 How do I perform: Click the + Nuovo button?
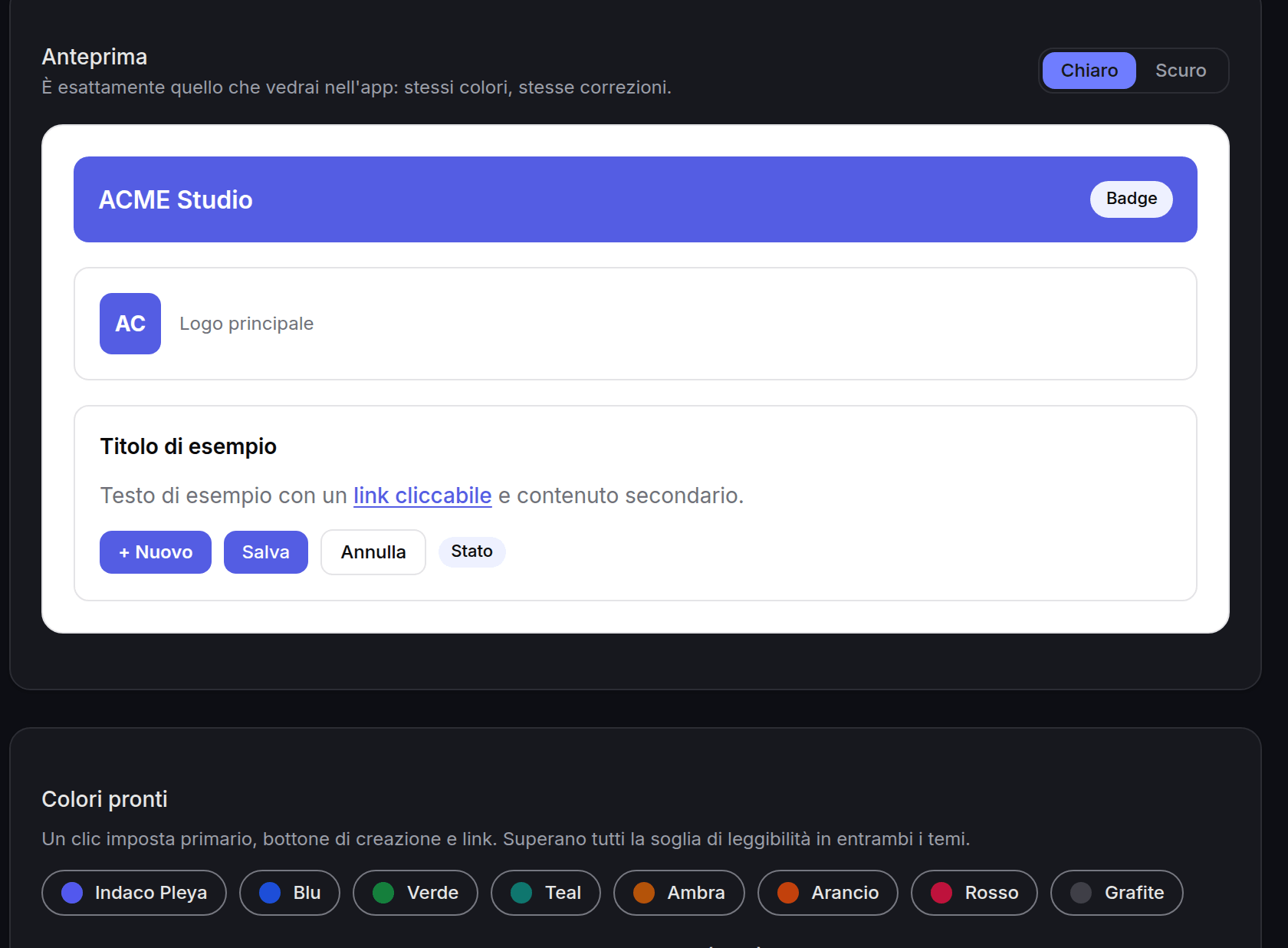click(x=156, y=552)
